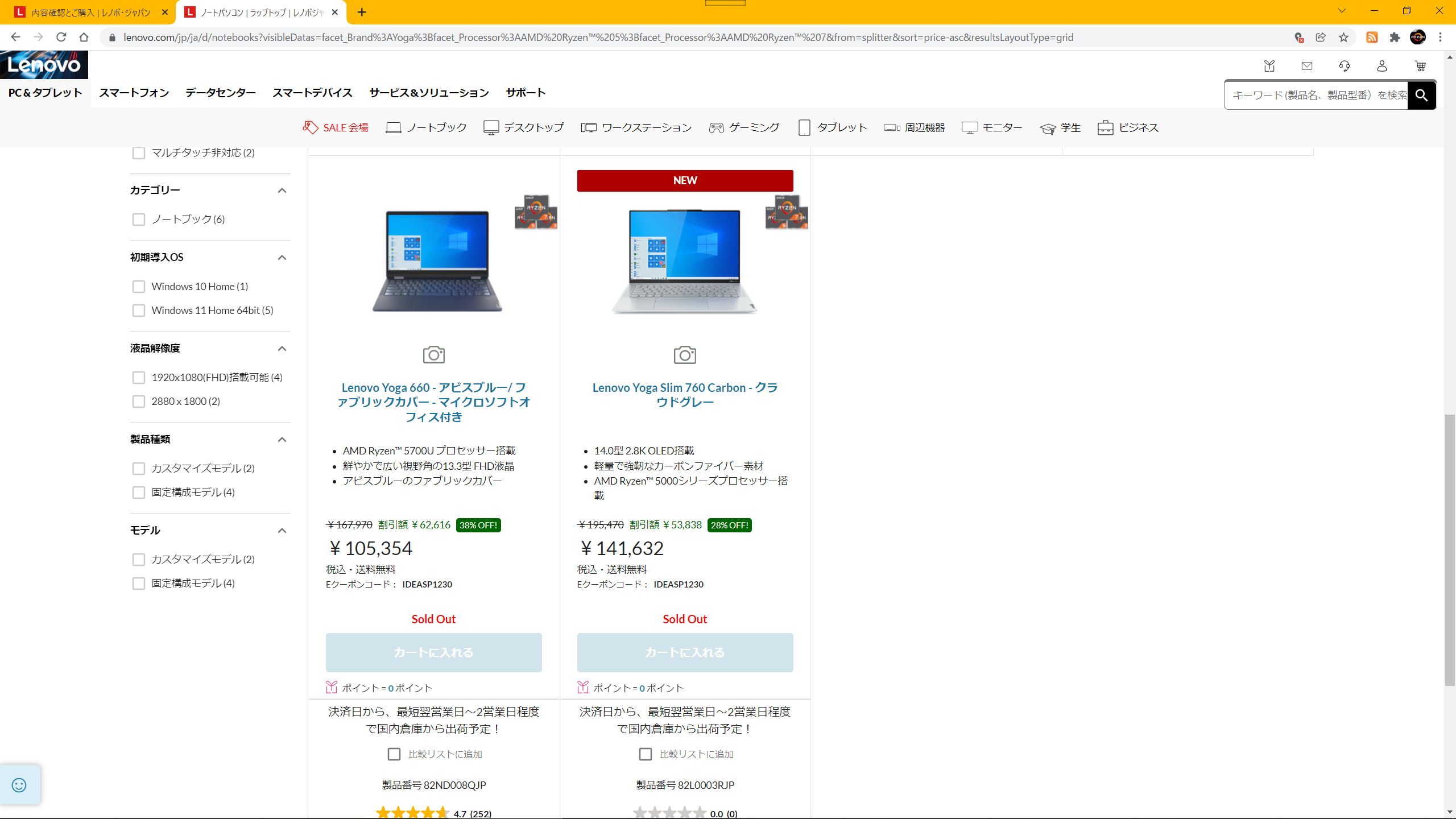Collapse the 初期導入OS filter section
The width and height of the screenshot is (1456, 819).
[282, 258]
